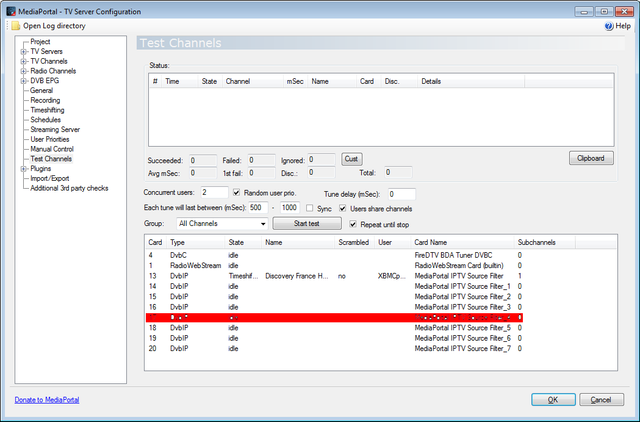Enable the Sync checkbox
The width and height of the screenshot is (640, 422).
[309, 208]
